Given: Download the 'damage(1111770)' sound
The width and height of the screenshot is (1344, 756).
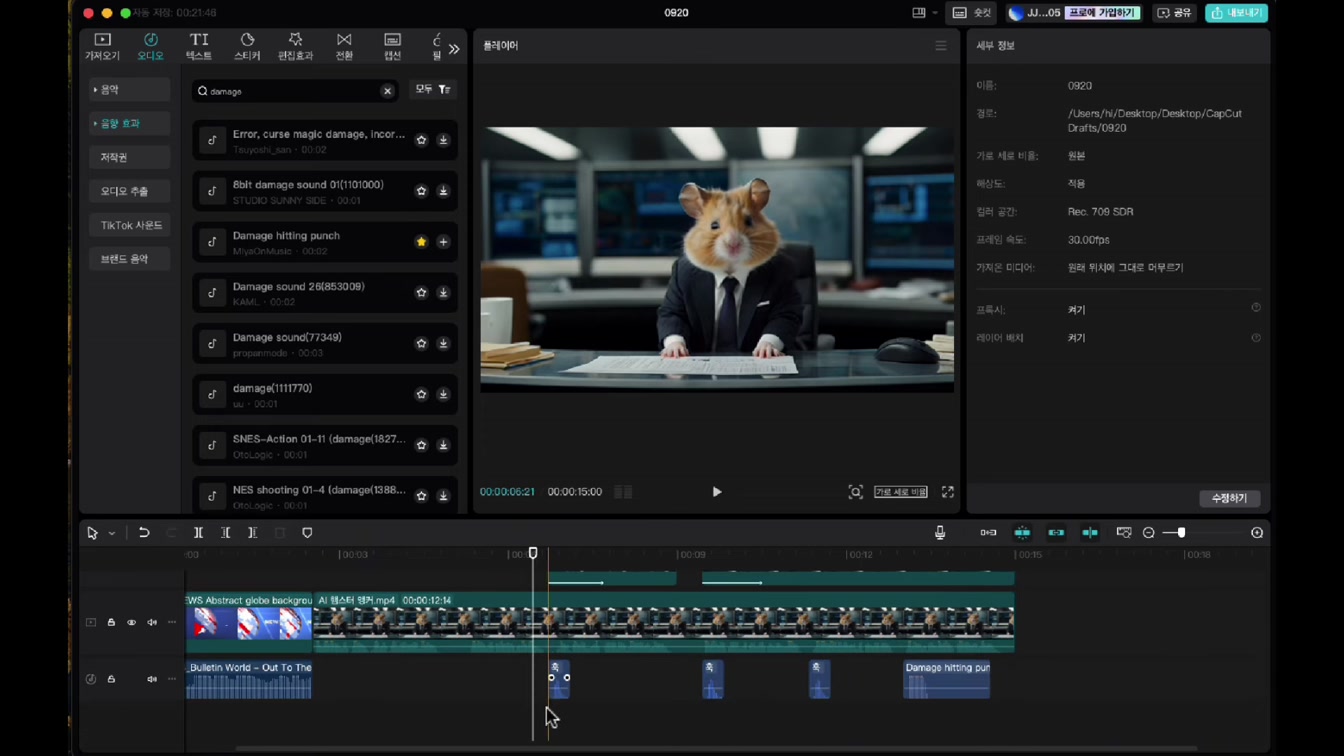Looking at the screenshot, I should coord(443,395).
